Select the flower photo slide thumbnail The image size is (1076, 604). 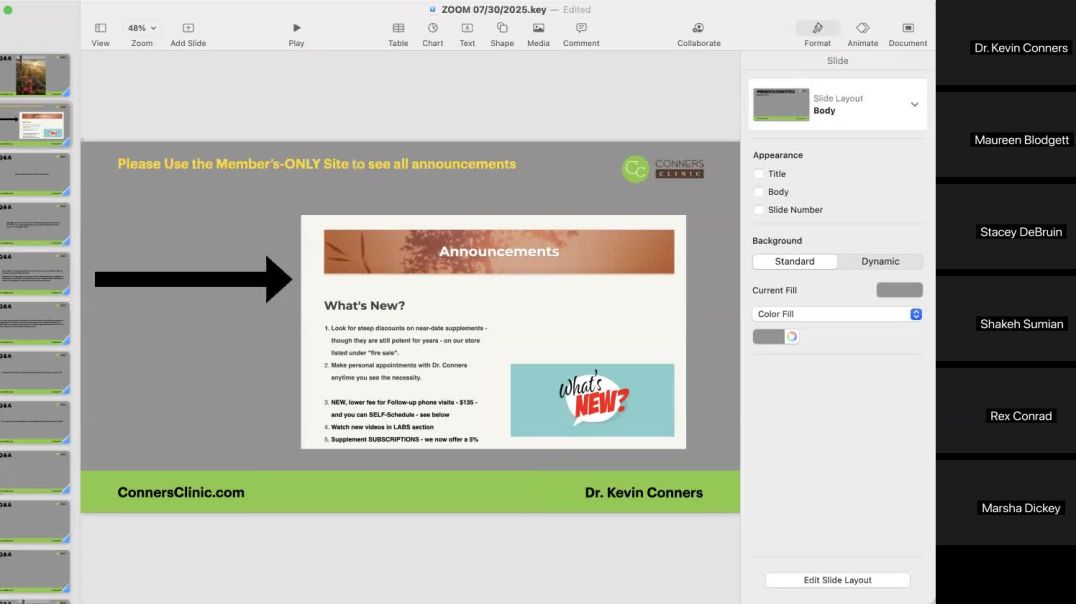point(35,76)
